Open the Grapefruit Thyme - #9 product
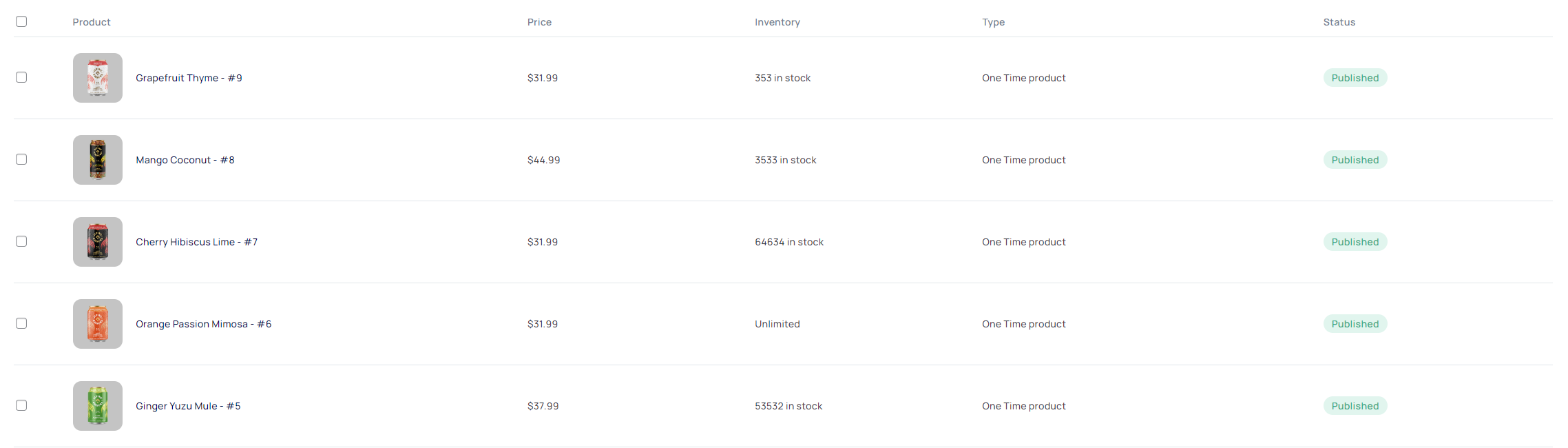1568x448 pixels. pos(189,78)
